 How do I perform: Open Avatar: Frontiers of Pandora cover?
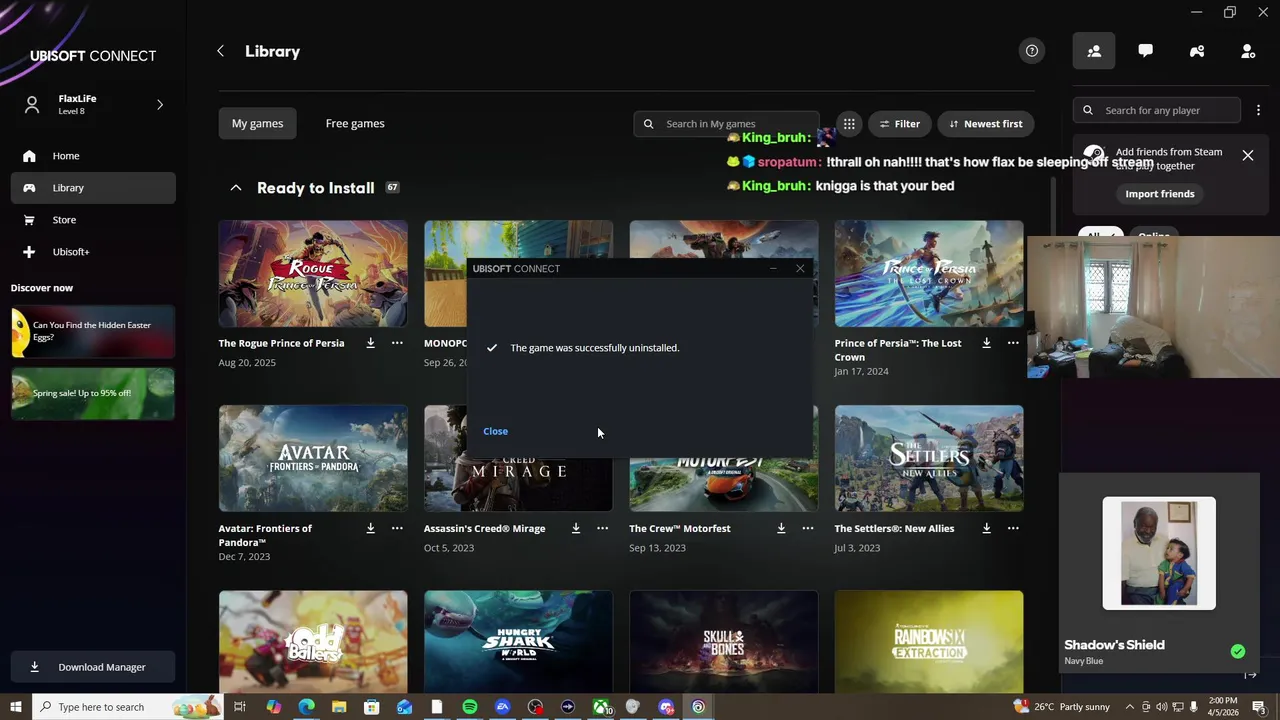tap(313, 458)
